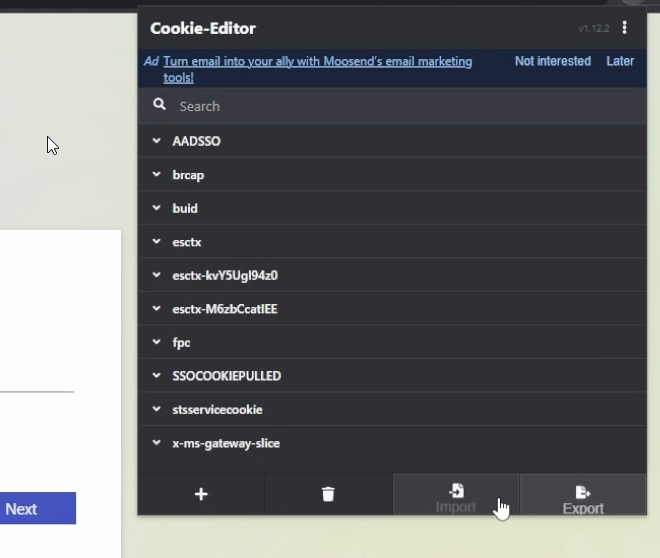Image resolution: width=660 pixels, height=558 pixels.
Task: Expand the esctx cookie row
Action: pyautogui.click(x=187, y=242)
